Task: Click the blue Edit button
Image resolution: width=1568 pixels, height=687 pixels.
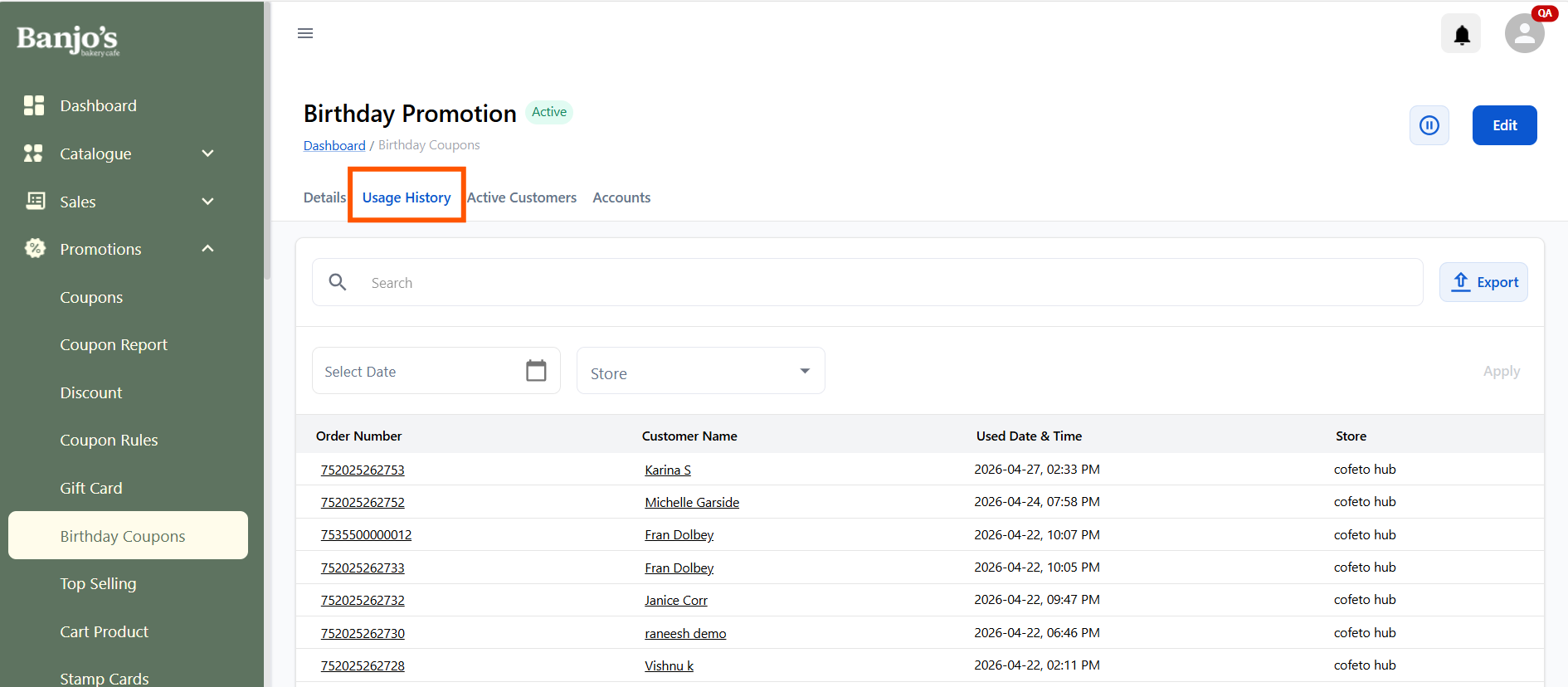Action: pyautogui.click(x=1504, y=125)
